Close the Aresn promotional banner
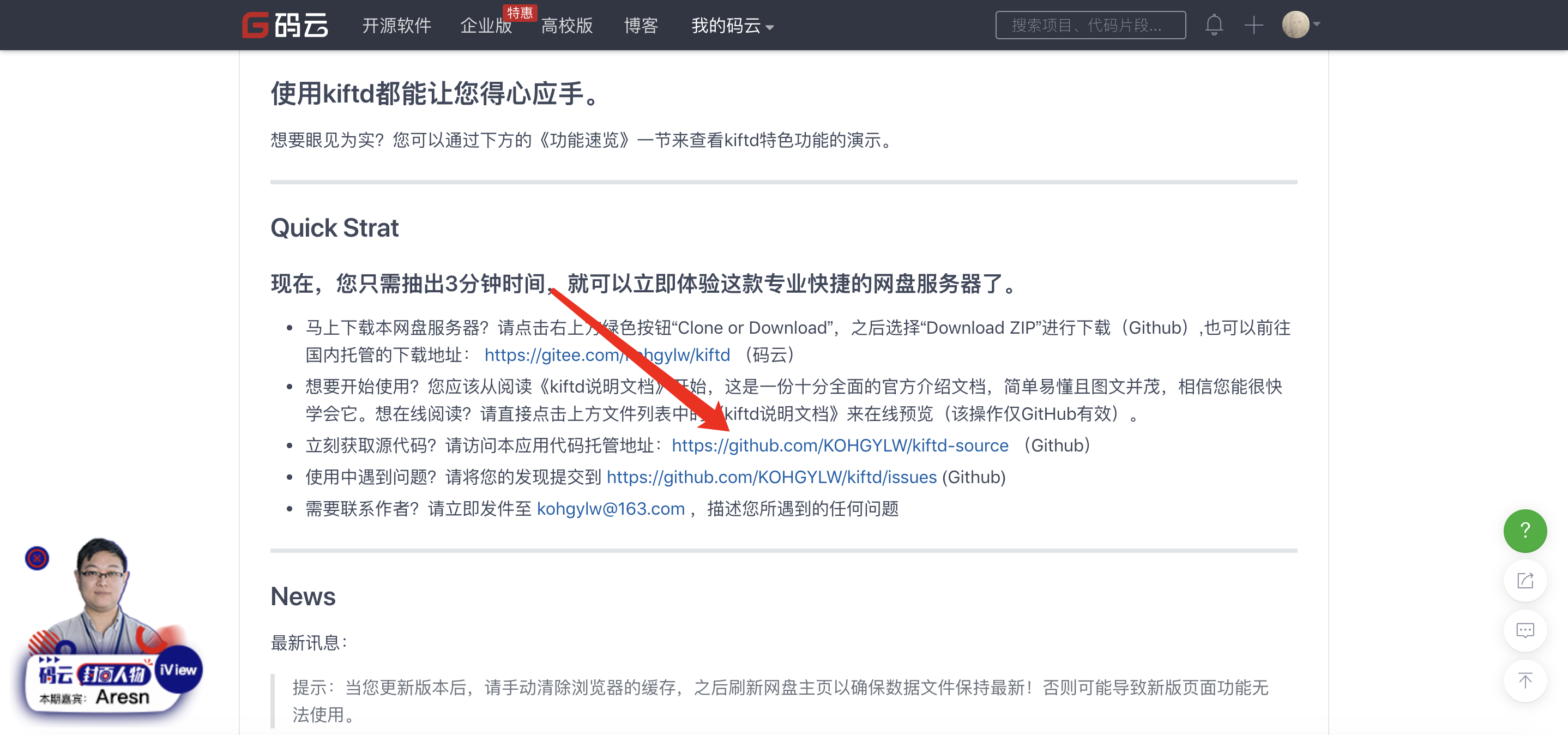Viewport: 1568px width, 735px height. (37, 558)
